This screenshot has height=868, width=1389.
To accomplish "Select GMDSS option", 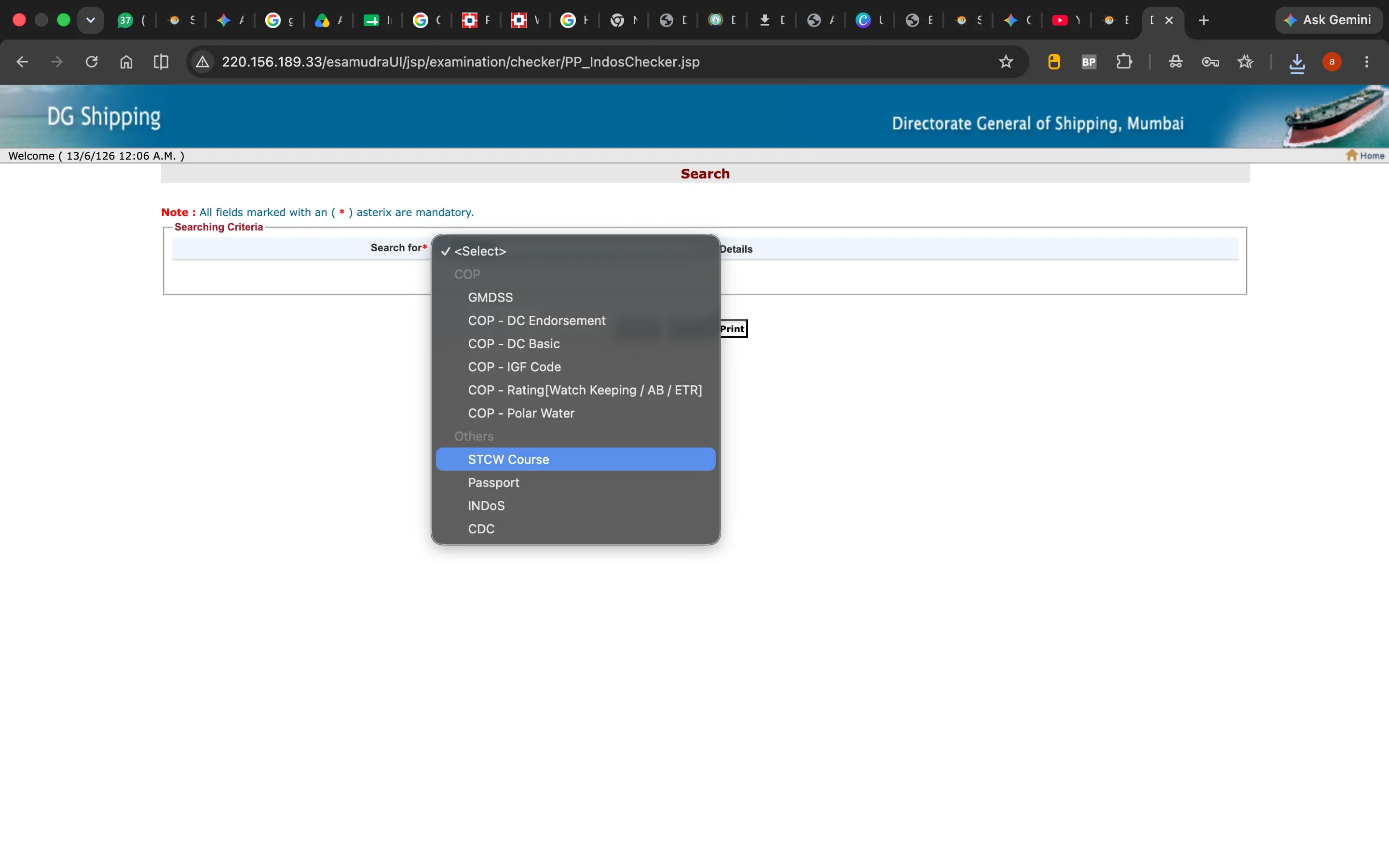I will point(575,298).
